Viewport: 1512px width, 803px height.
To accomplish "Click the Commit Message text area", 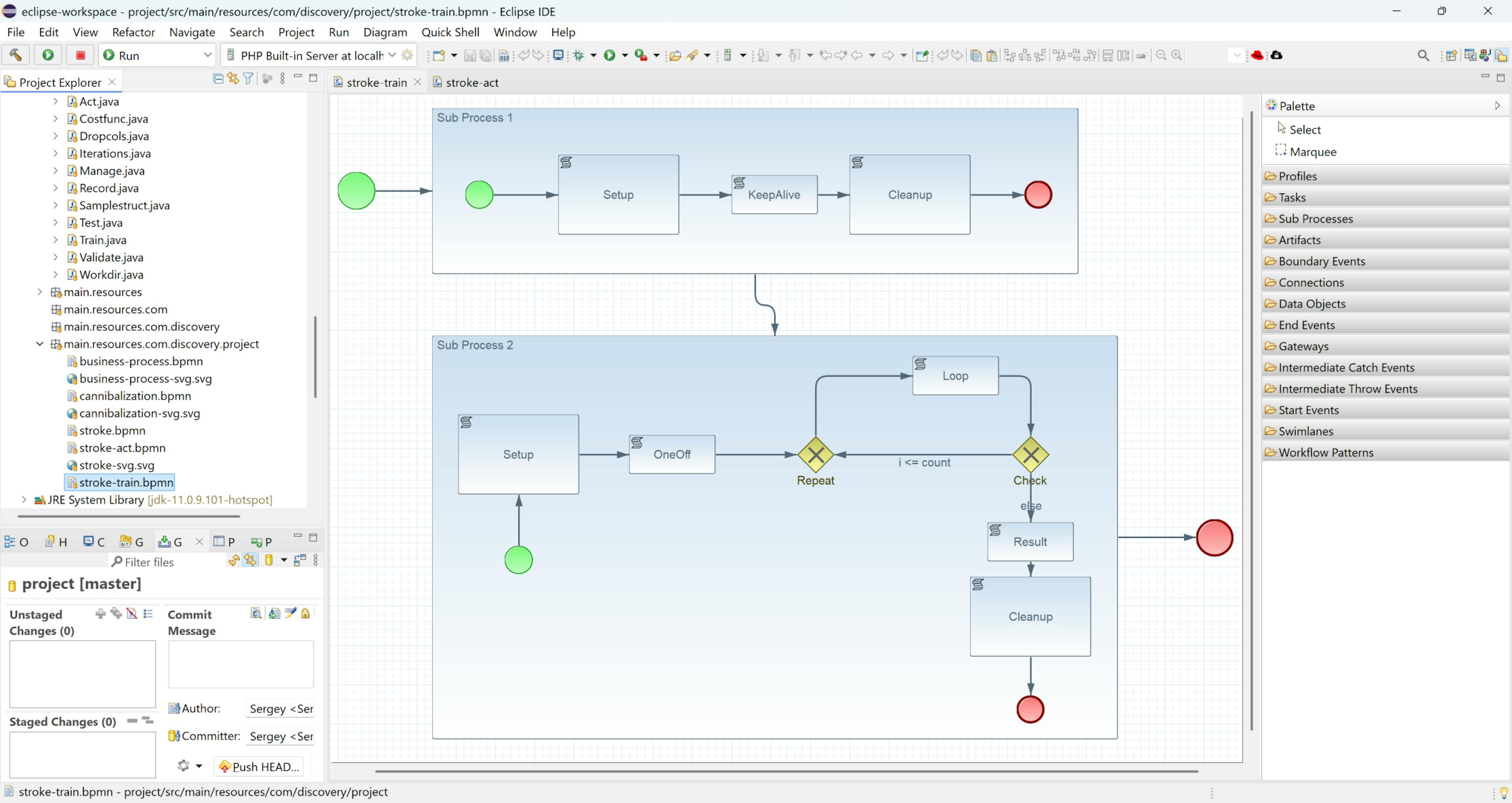I will pyautogui.click(x=241, y=664).
